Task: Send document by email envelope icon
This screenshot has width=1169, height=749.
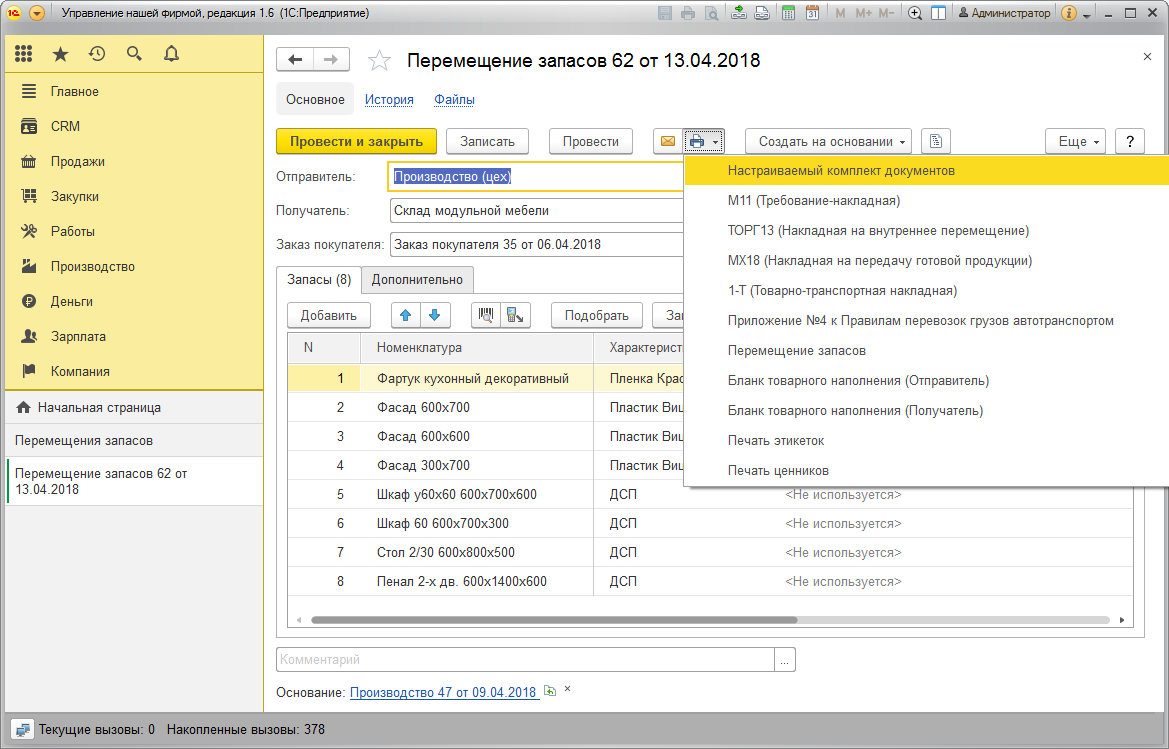Action: [668, 141]
